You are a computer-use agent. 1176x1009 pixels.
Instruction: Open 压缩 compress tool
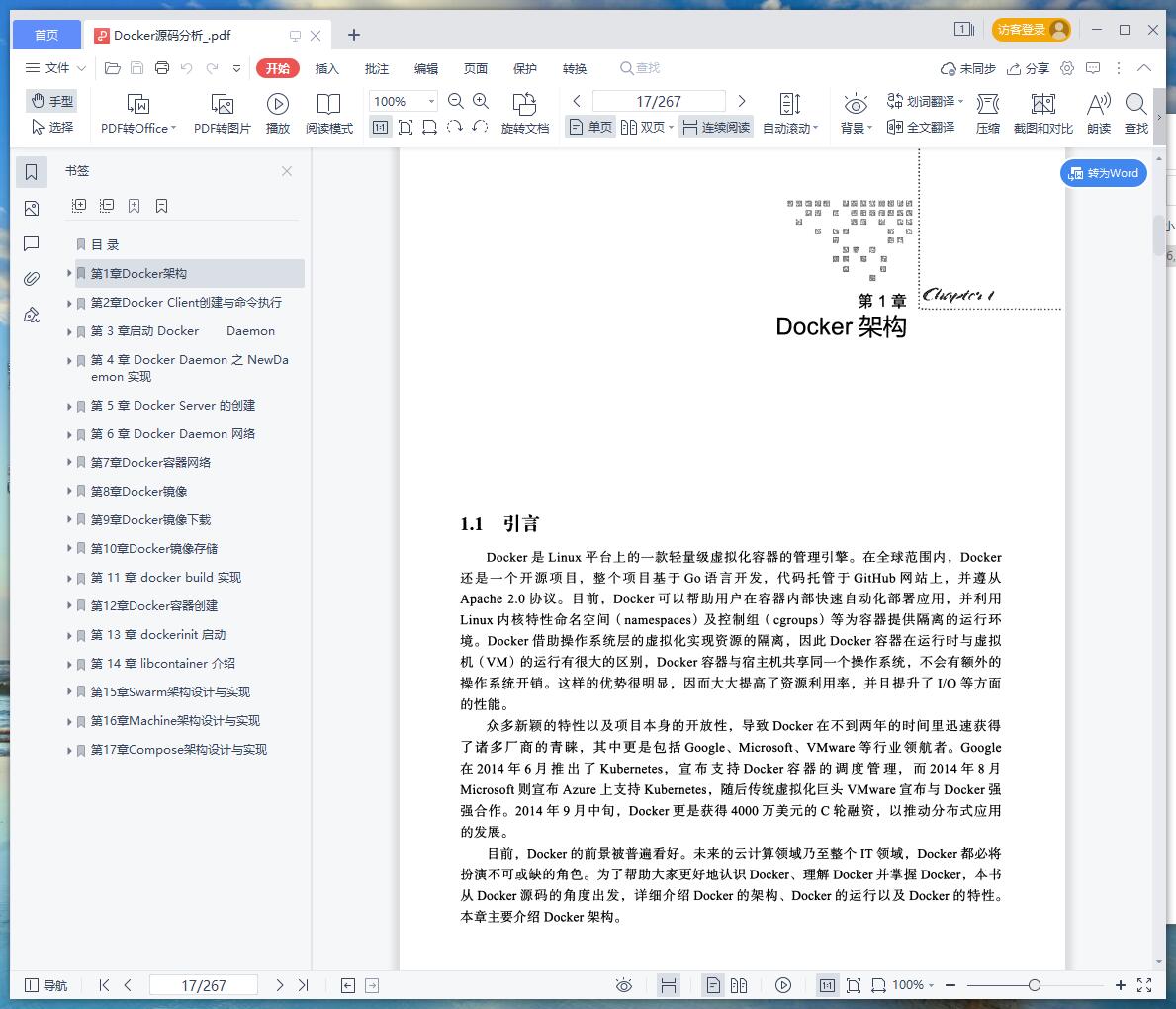(988, 114)
